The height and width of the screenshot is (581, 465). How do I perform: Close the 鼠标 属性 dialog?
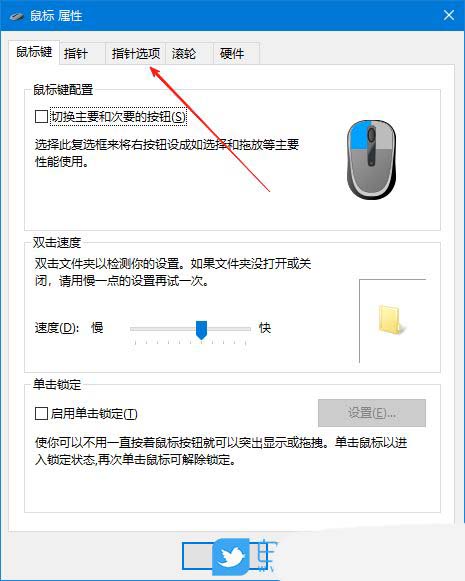[449, 16]
